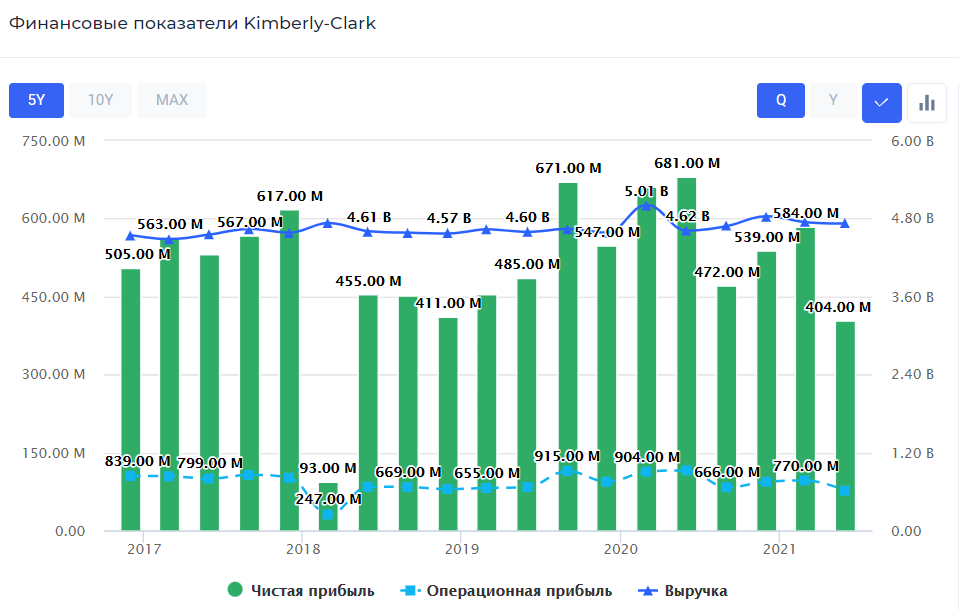Click the 669.00 M operating profit label
Image resolution: width=959 pixels, height=610 pixels.
408,472
